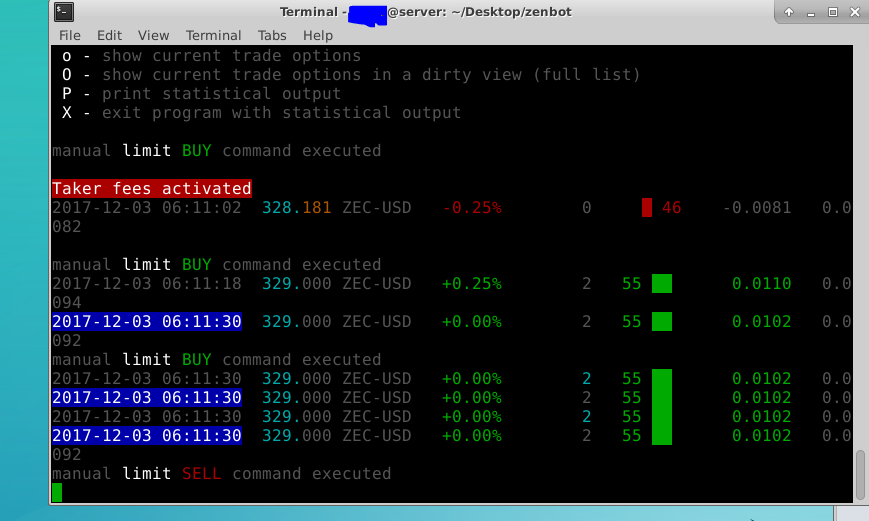Click the -0.0081 value
The width and height of the screenshot is (869, 521).
point(757,208)
